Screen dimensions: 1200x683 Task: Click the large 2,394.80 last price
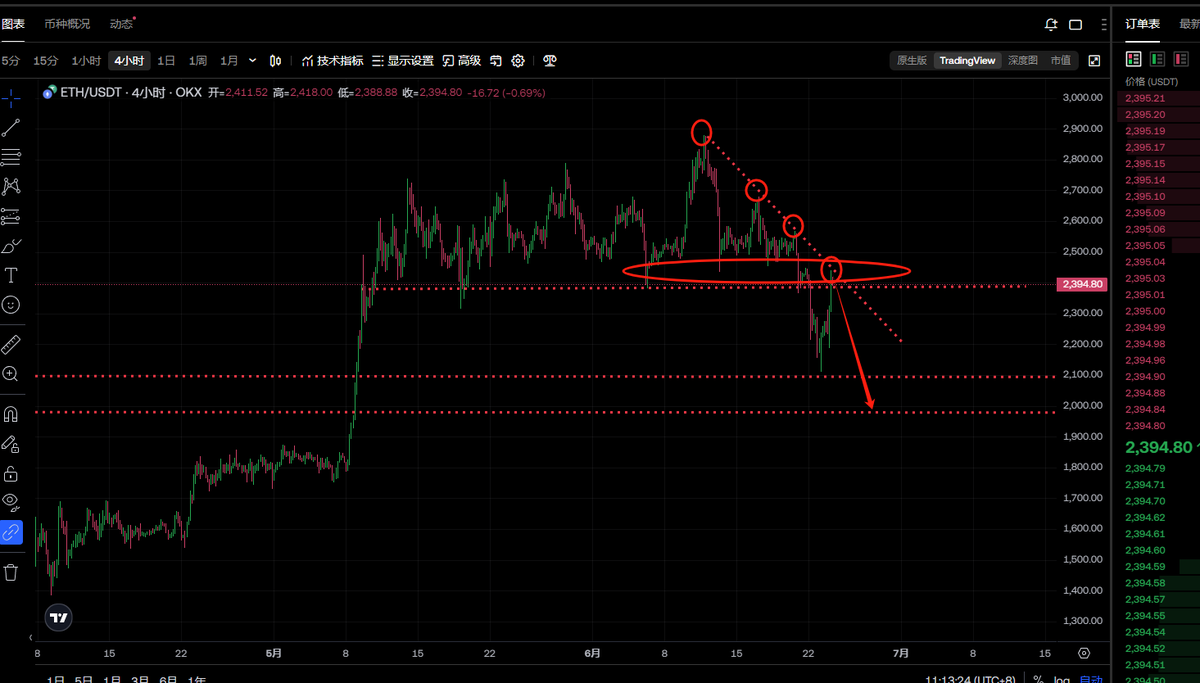[x=1159, y=447]
